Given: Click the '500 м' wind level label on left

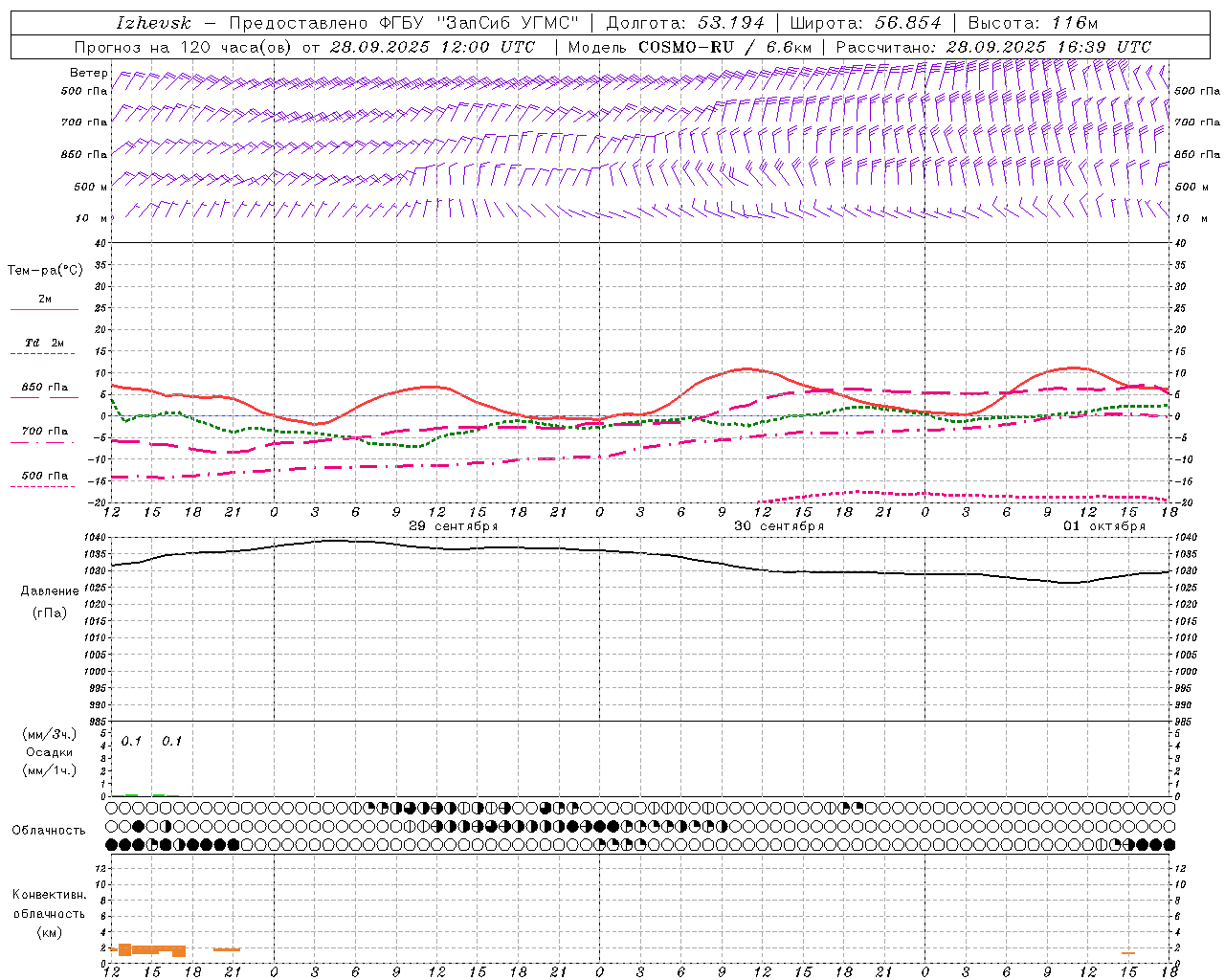Looking at the screenshot, I should tap(91, 188).
